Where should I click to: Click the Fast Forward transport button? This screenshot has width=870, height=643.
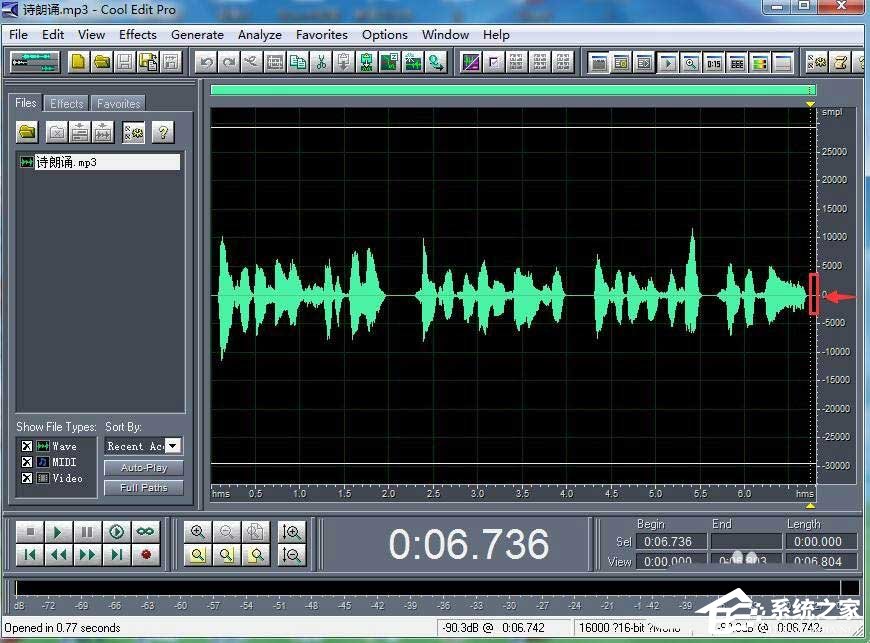[x=87, y=554]
